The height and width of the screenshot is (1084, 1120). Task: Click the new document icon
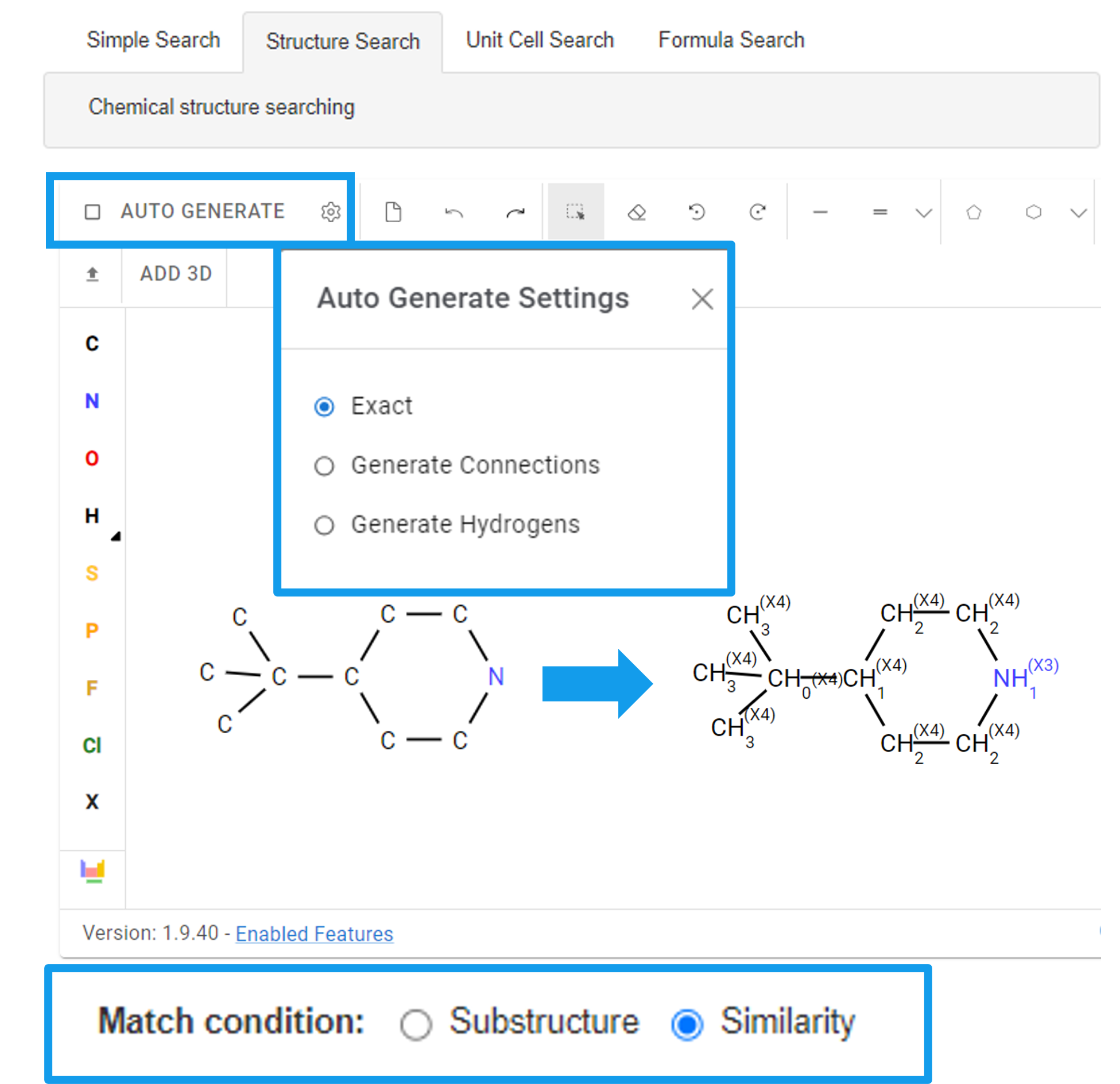(393, 212)
